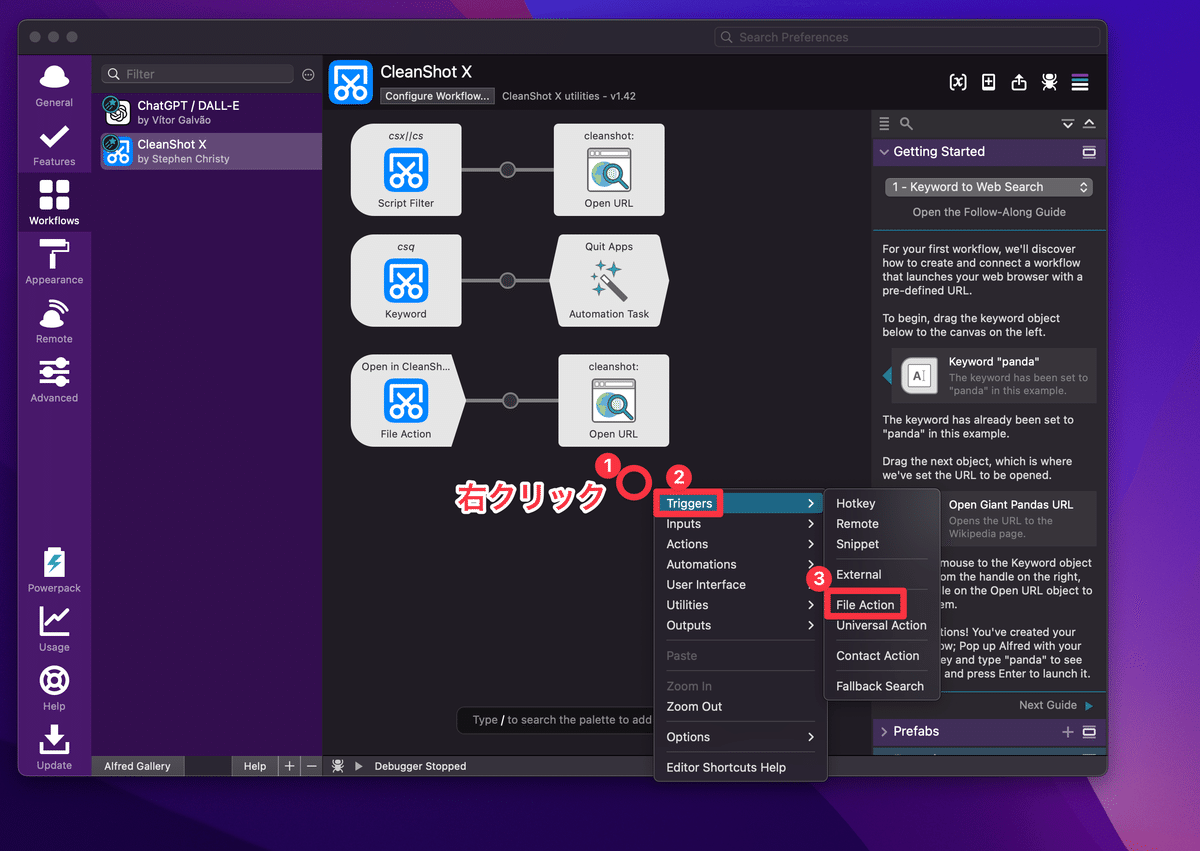Image resolution: width=1200 pixels, height=851 pixels.
Task: Click the add-to-workflow plus page icon in header
Action: click(988, 83)
